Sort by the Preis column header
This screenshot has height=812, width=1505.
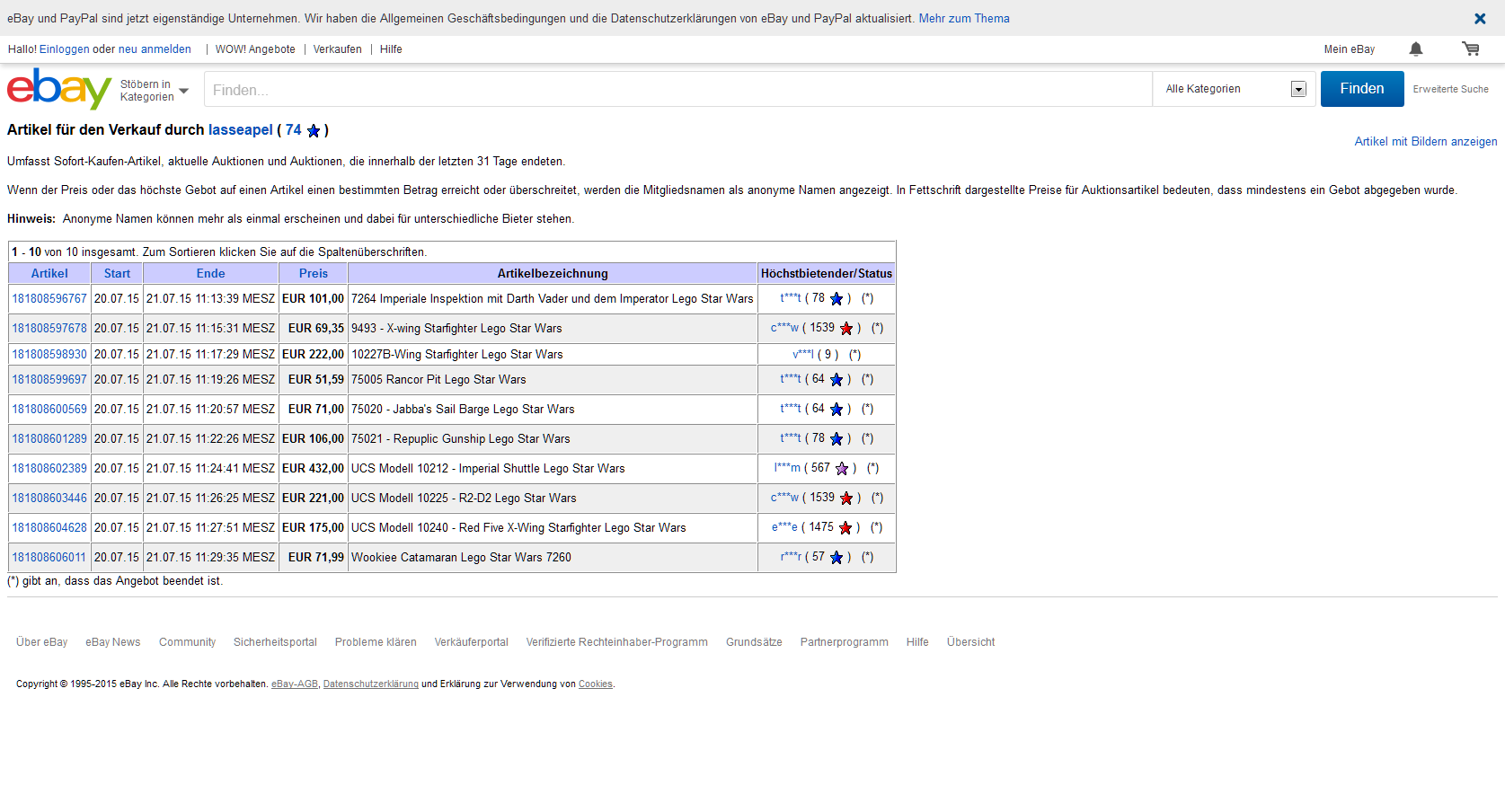[314, 274]
